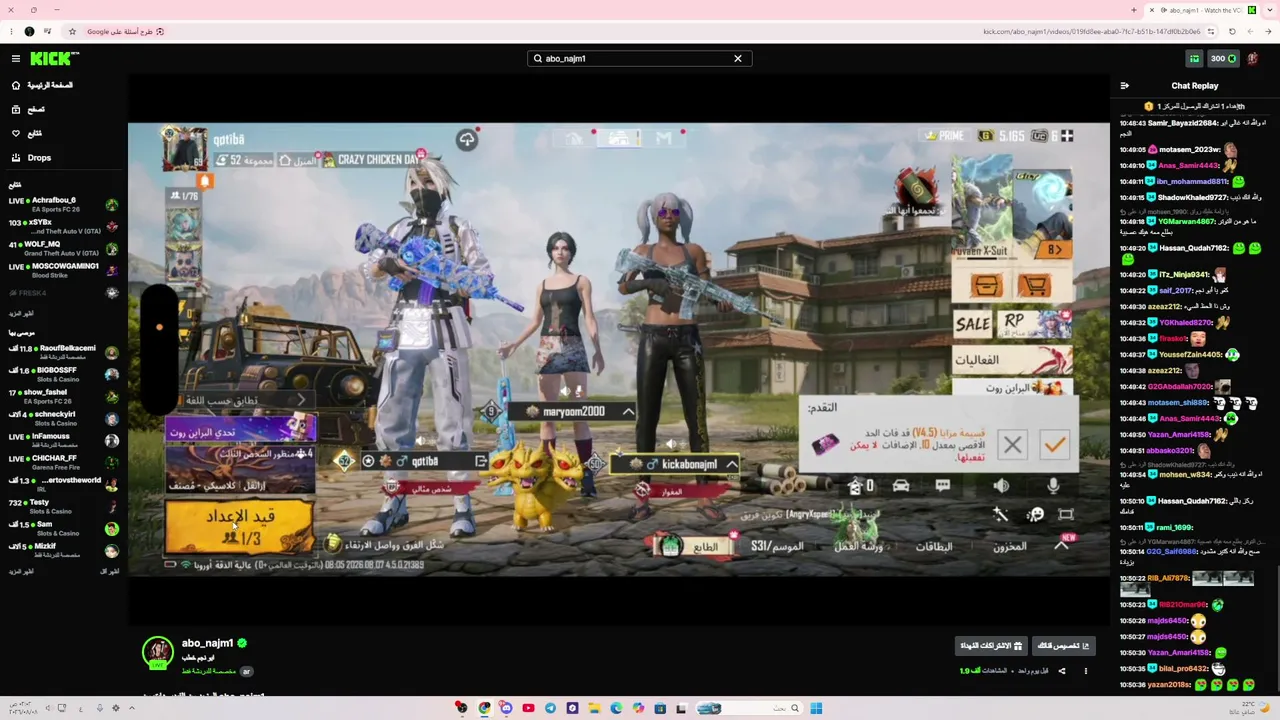The width and height of the screenshot is (1280, 720).
Task: Click the in-game fullscreen frame icon
Action: point(1066,514)
